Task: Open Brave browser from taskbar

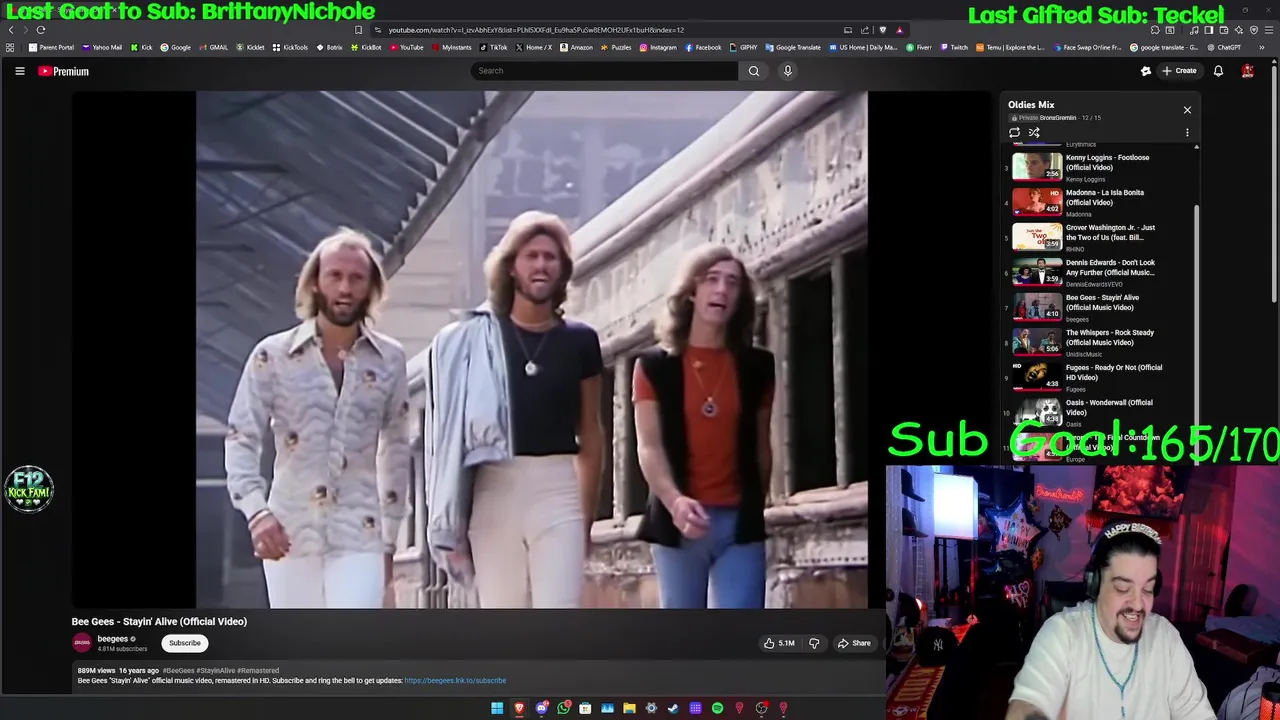Action: point(519,709)
